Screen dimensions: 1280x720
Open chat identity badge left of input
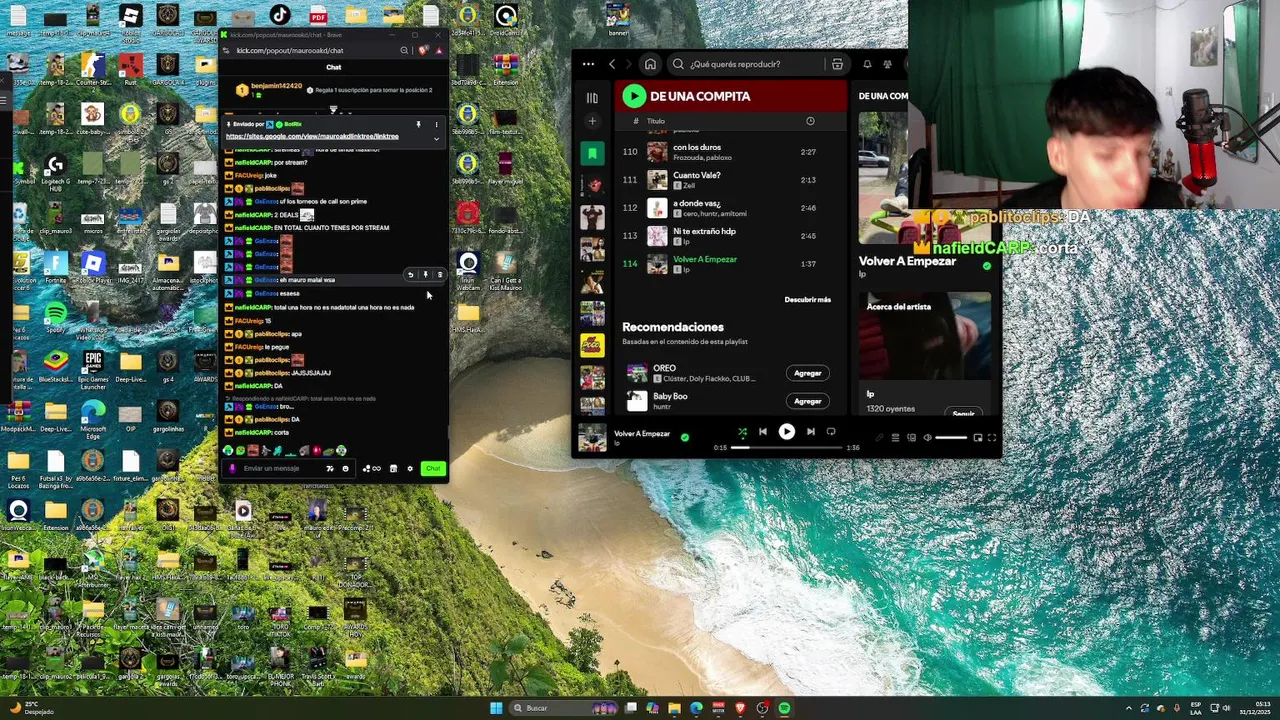233,468
